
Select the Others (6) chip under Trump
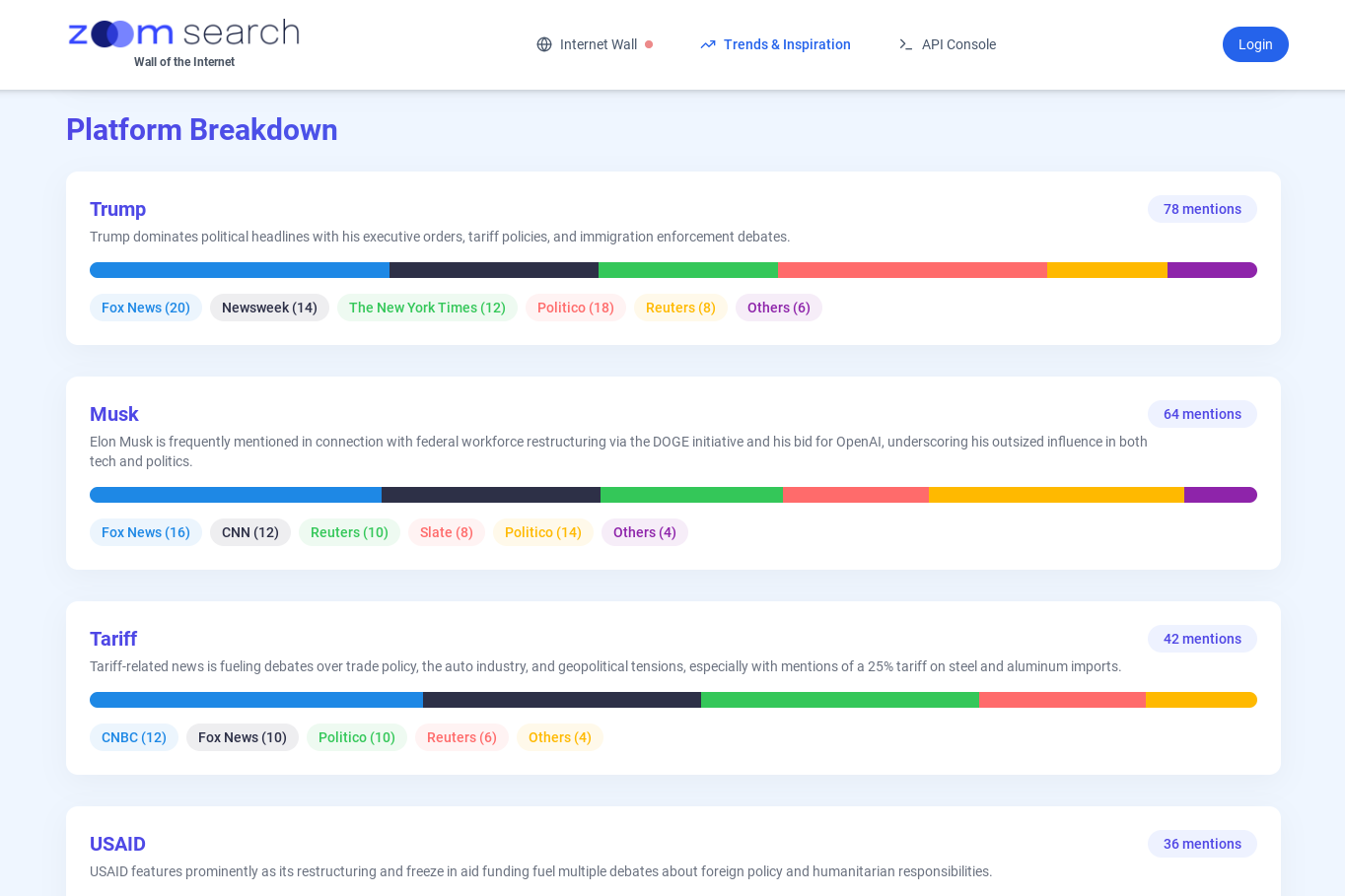point(779,308)
